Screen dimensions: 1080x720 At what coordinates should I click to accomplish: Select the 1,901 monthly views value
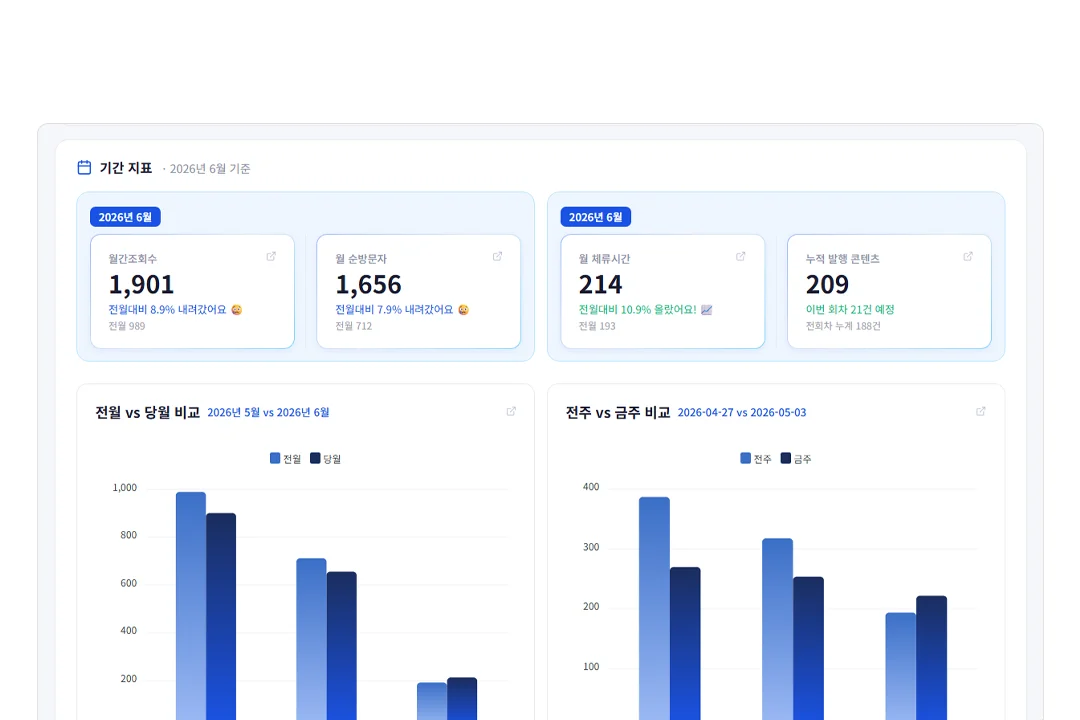pos(141,285)
